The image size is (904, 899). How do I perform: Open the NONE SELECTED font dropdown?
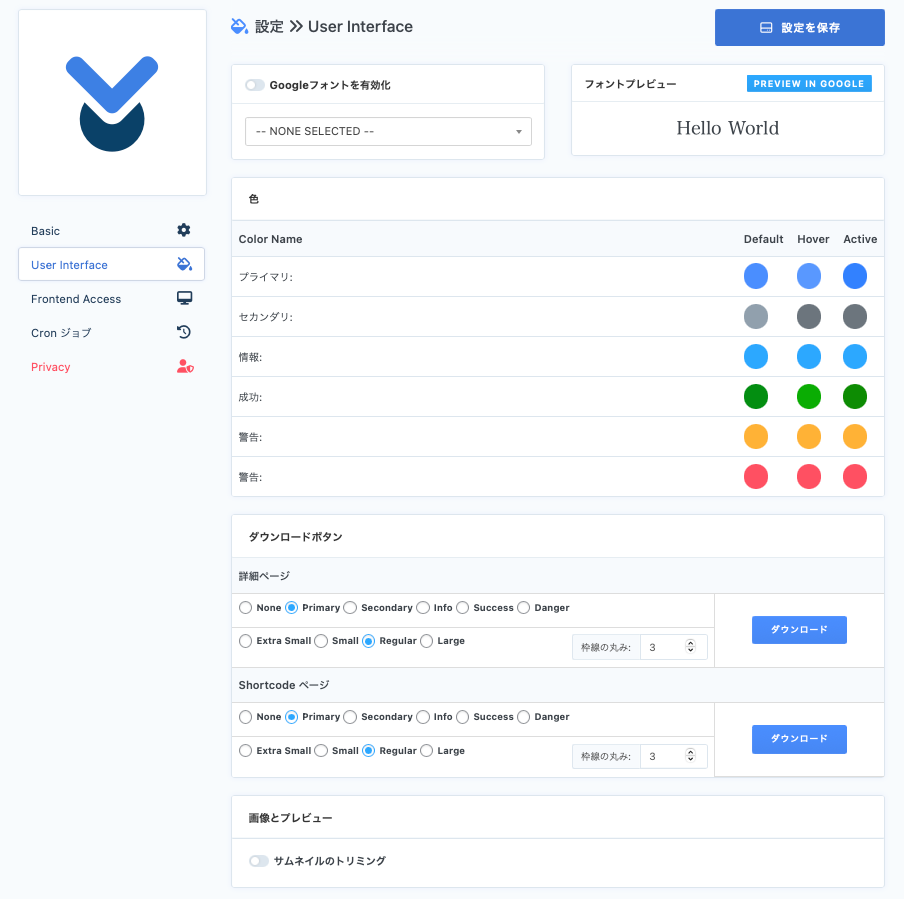tap(388, 132)
